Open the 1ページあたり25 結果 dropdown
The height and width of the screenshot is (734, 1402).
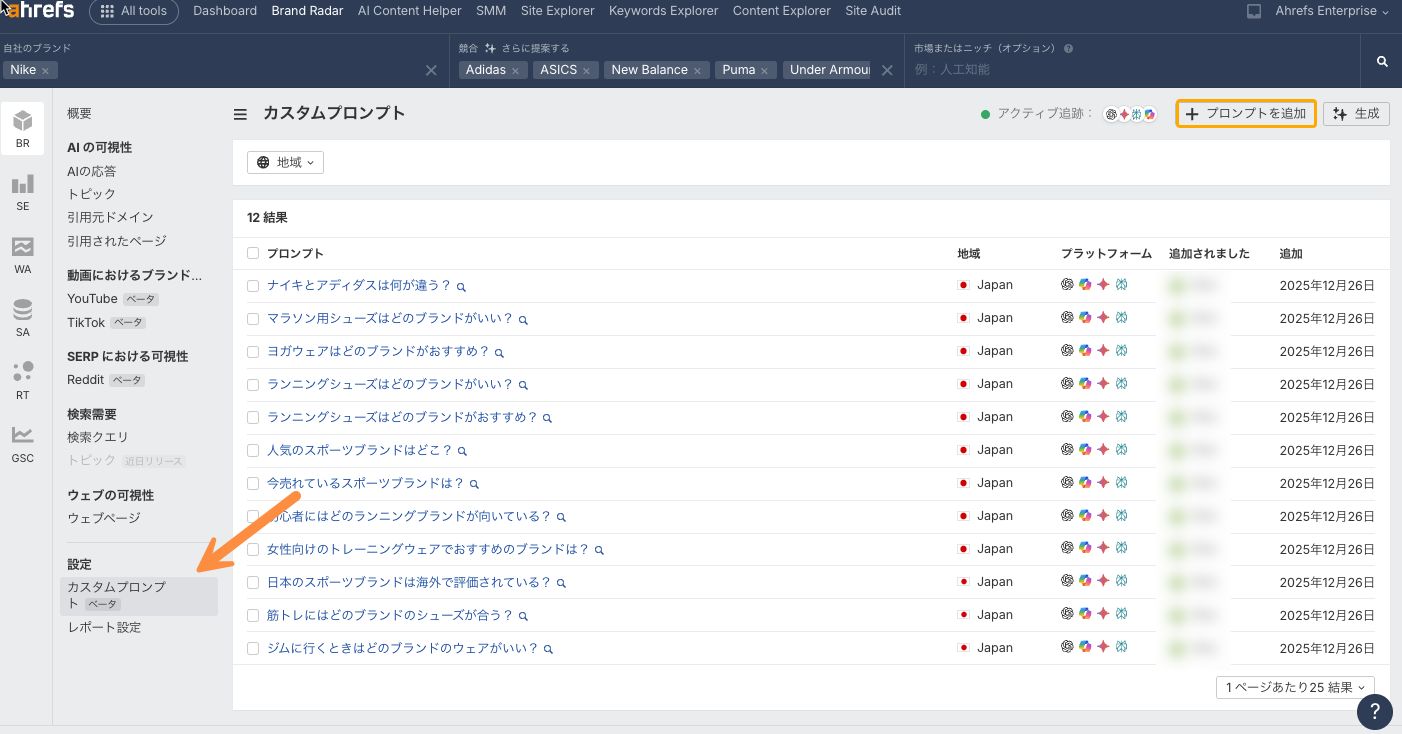click(x=1295, y=688)
